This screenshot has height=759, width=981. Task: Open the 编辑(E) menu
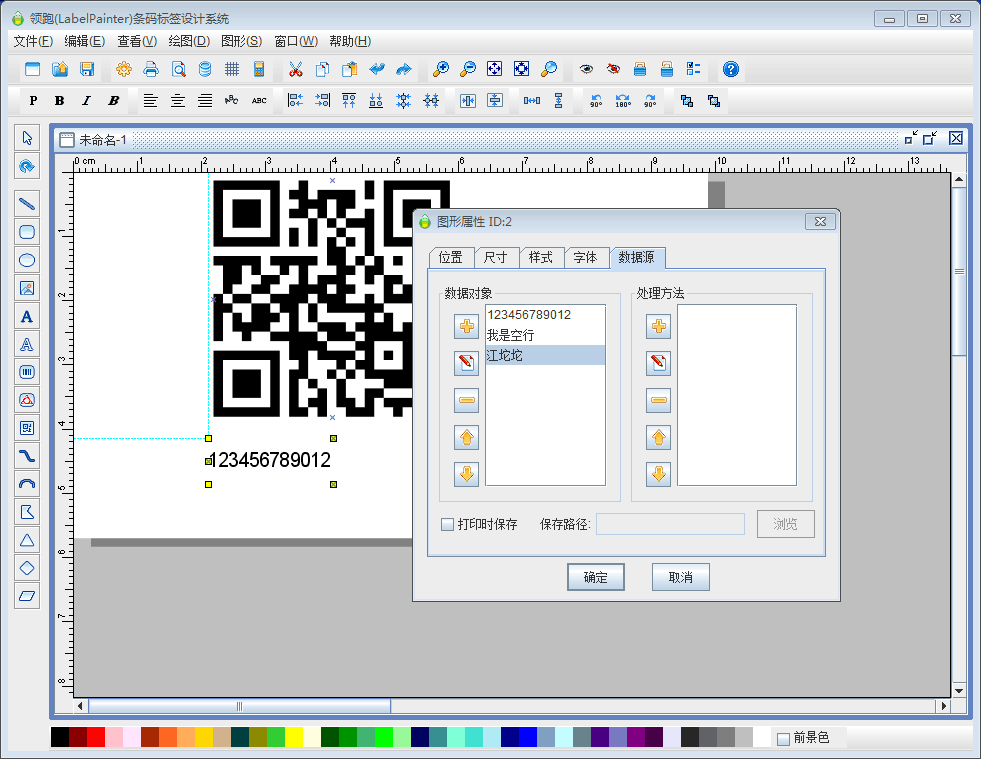tap(84, 41)
